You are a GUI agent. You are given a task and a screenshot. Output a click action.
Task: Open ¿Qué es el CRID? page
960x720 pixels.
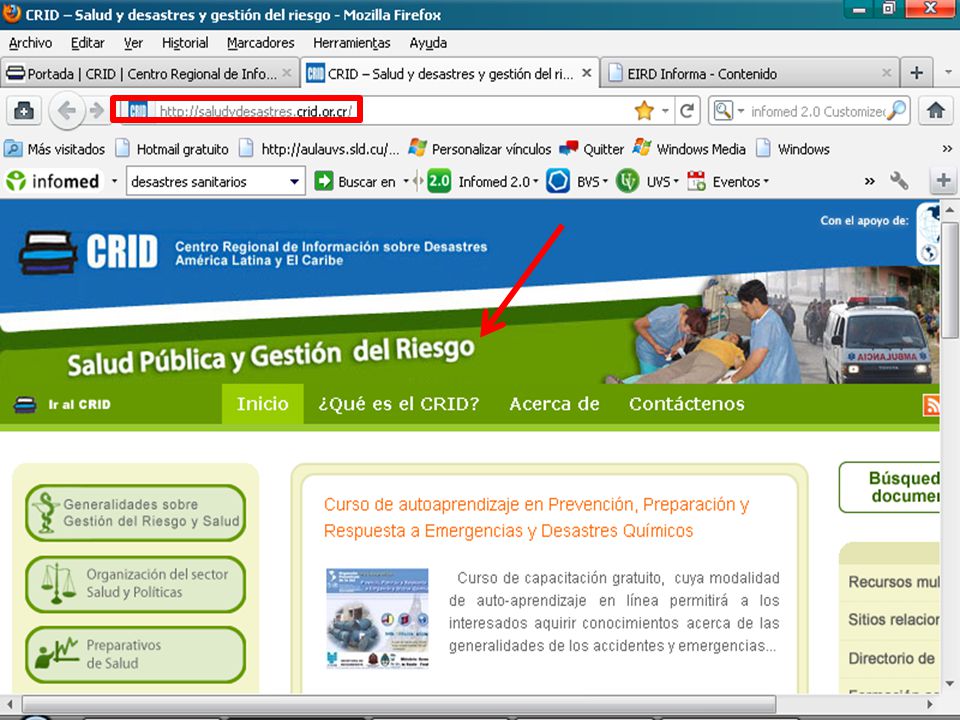coord(399,404)
